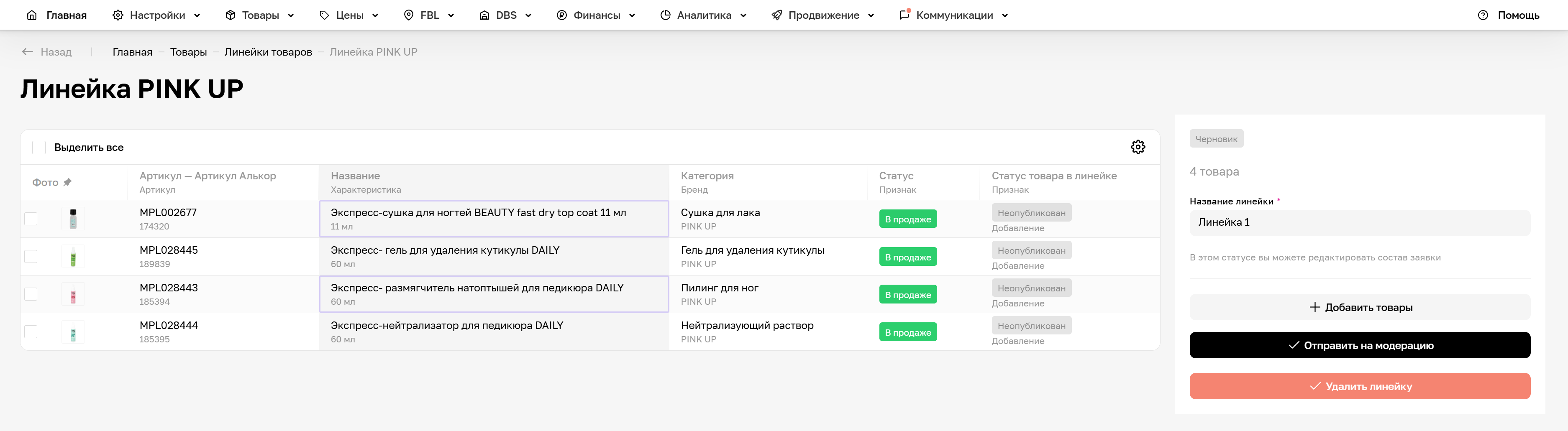Click the DBS store icon
Screen dimensions: 1568x431
(x=484, y=15)
